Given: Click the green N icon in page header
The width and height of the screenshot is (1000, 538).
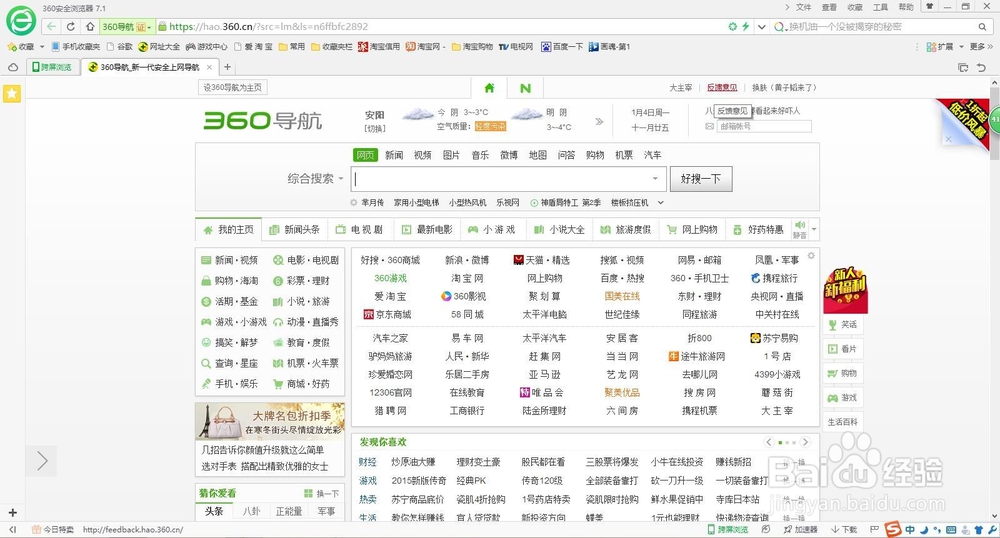Looking at the screenshot, I should tap(526, 88).
